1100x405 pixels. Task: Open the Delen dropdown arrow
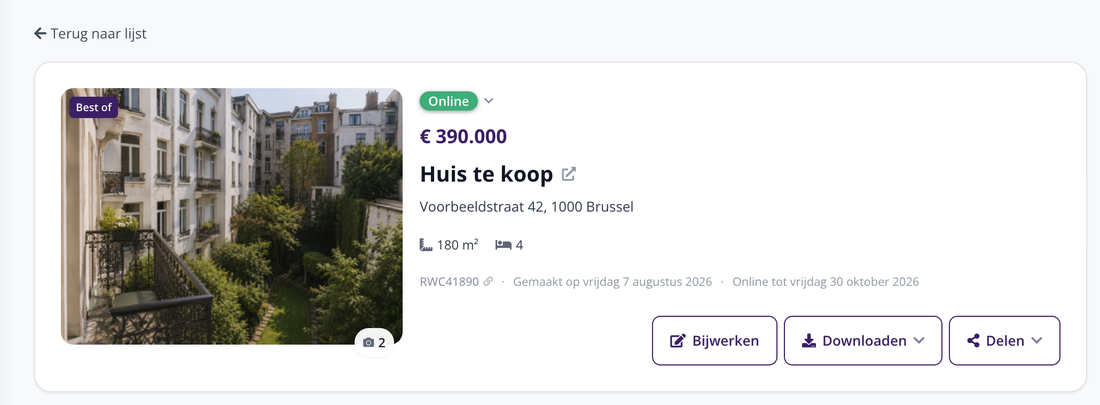pos(1037,341)
